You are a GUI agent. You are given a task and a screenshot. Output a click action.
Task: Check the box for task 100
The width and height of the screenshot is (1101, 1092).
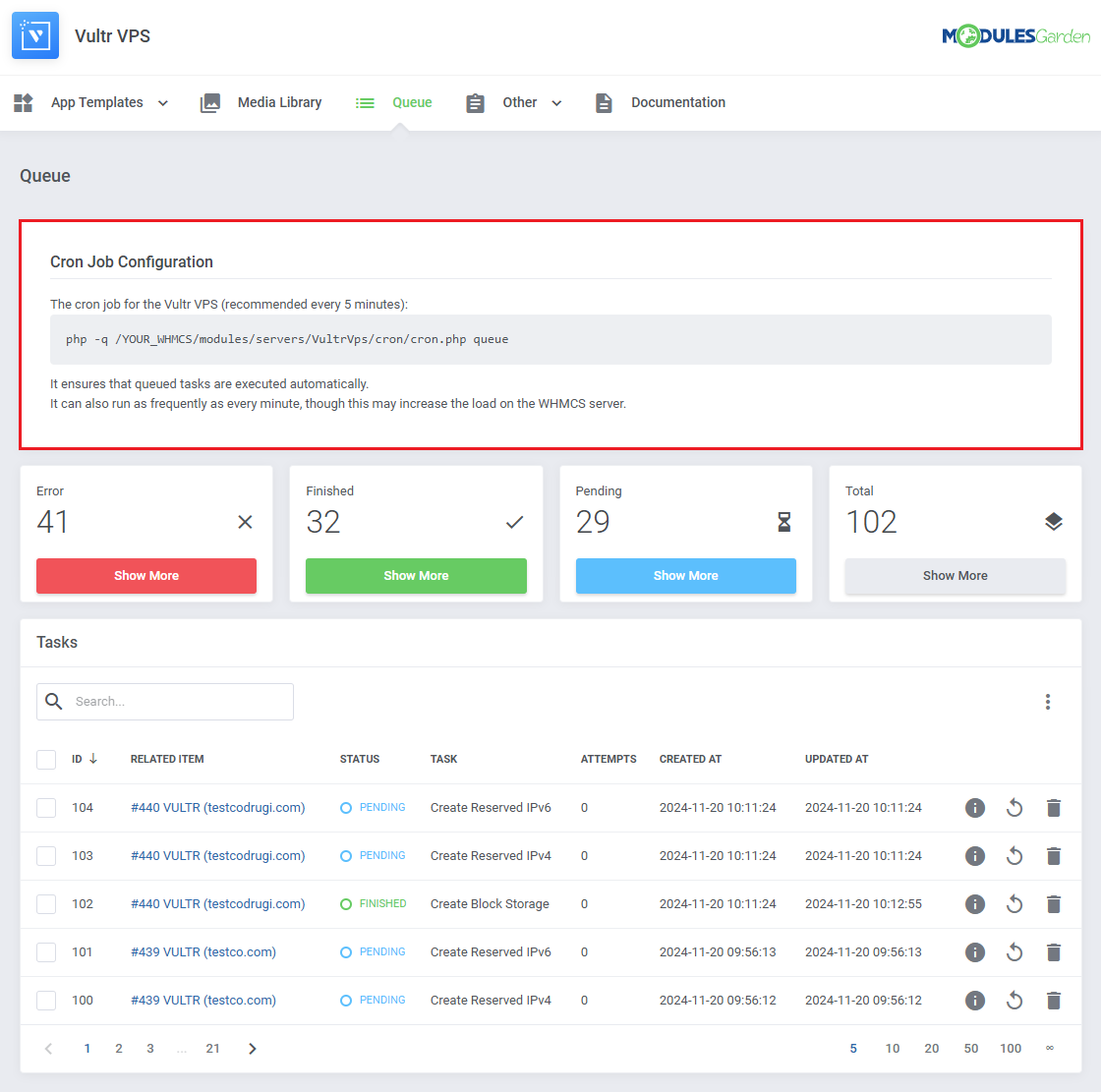tap(46, 1000)
